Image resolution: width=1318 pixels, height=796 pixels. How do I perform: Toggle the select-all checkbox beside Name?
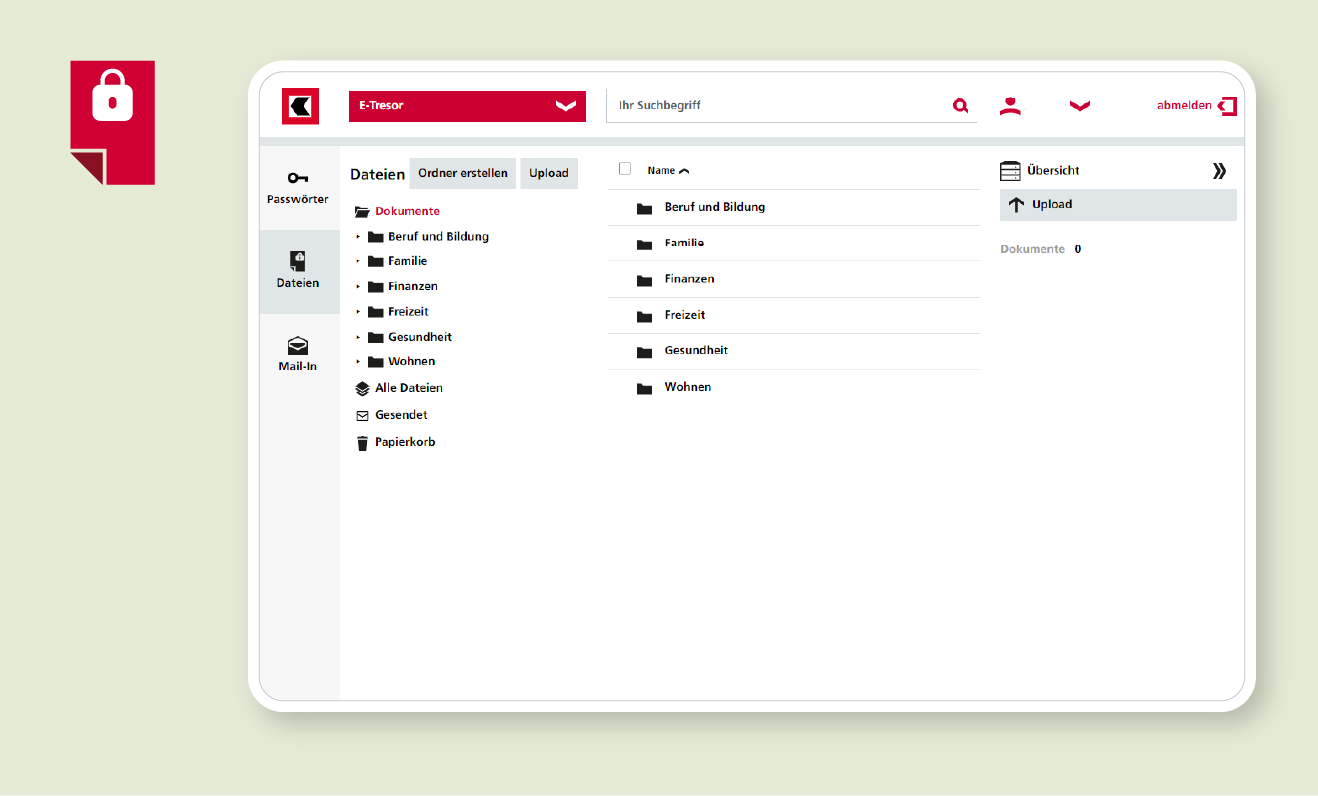point(625,169)
